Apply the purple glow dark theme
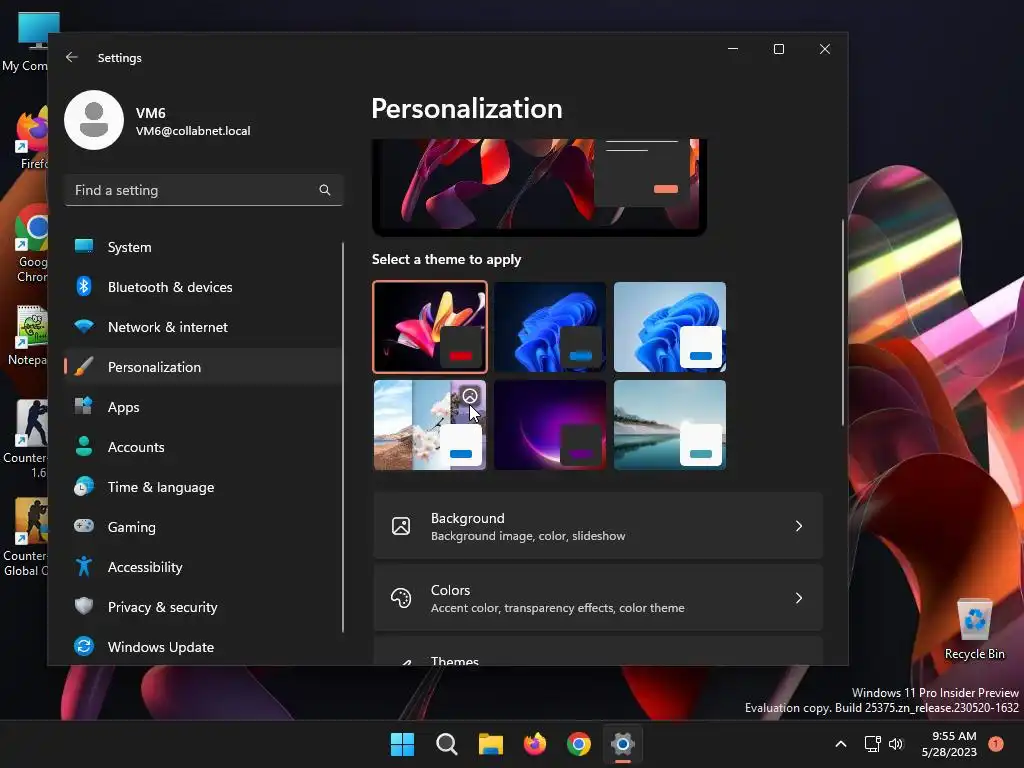 pos(550,425)
